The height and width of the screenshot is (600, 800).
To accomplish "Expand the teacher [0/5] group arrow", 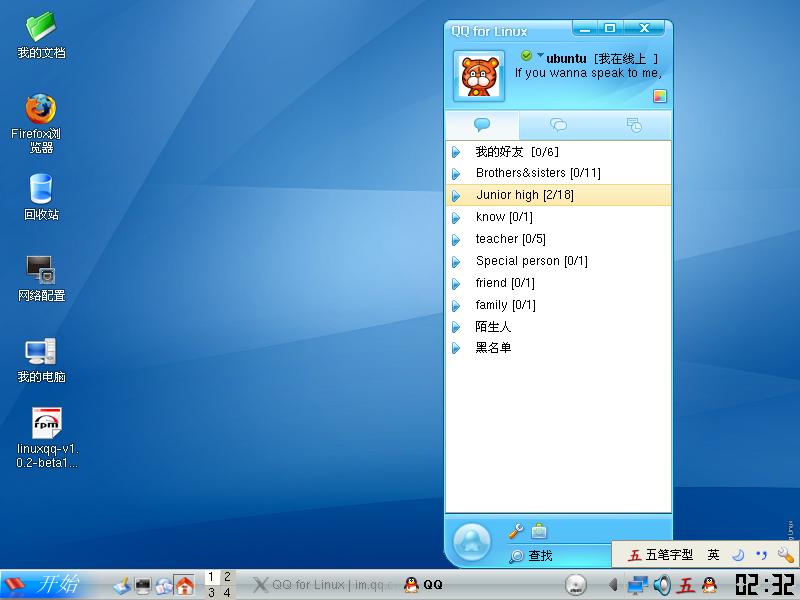I will pos(456,240).
